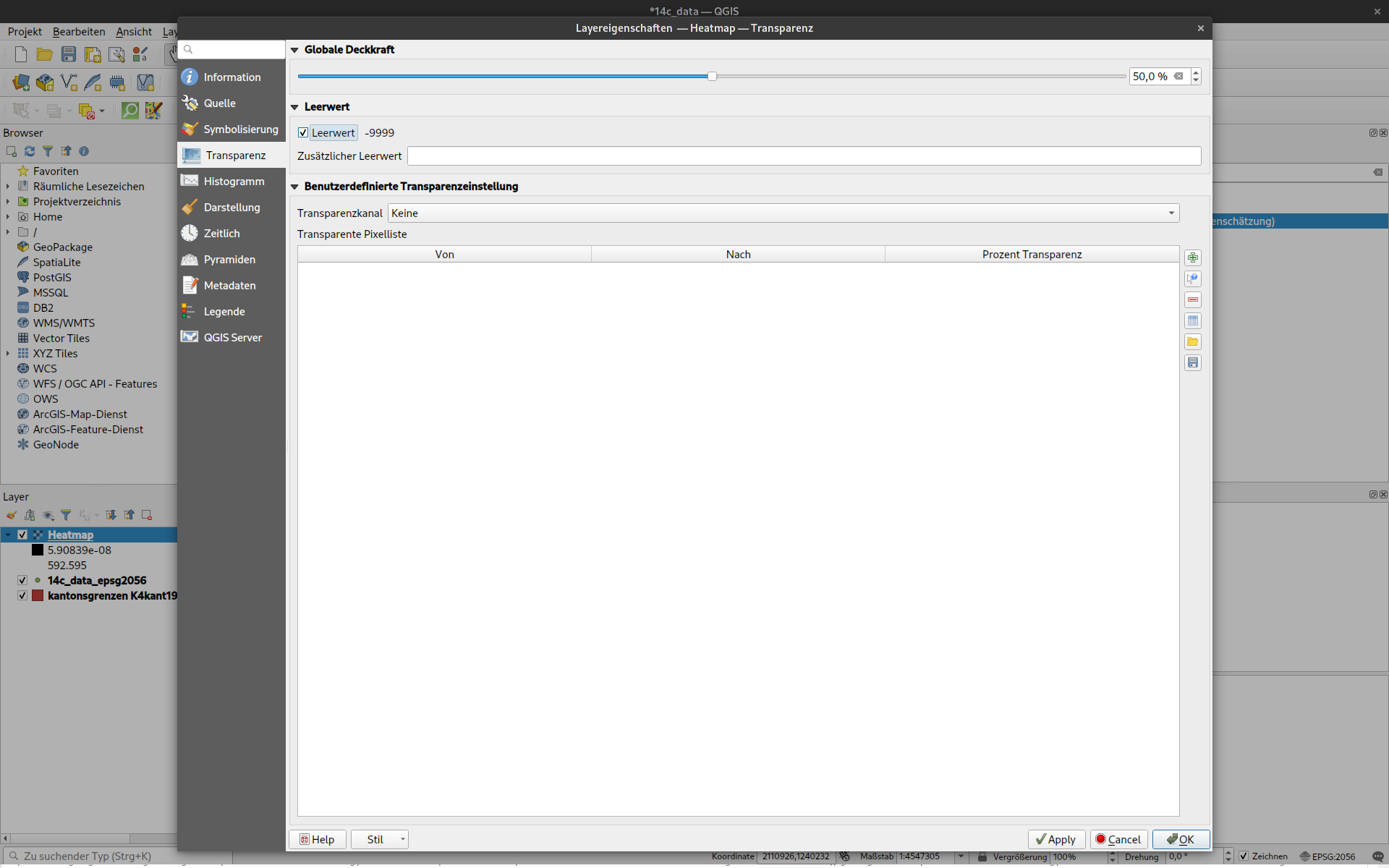The width and height of the screenshot is (1389, 868).
Task: Open the Stil dropdown button
Action: coord(381,839)
